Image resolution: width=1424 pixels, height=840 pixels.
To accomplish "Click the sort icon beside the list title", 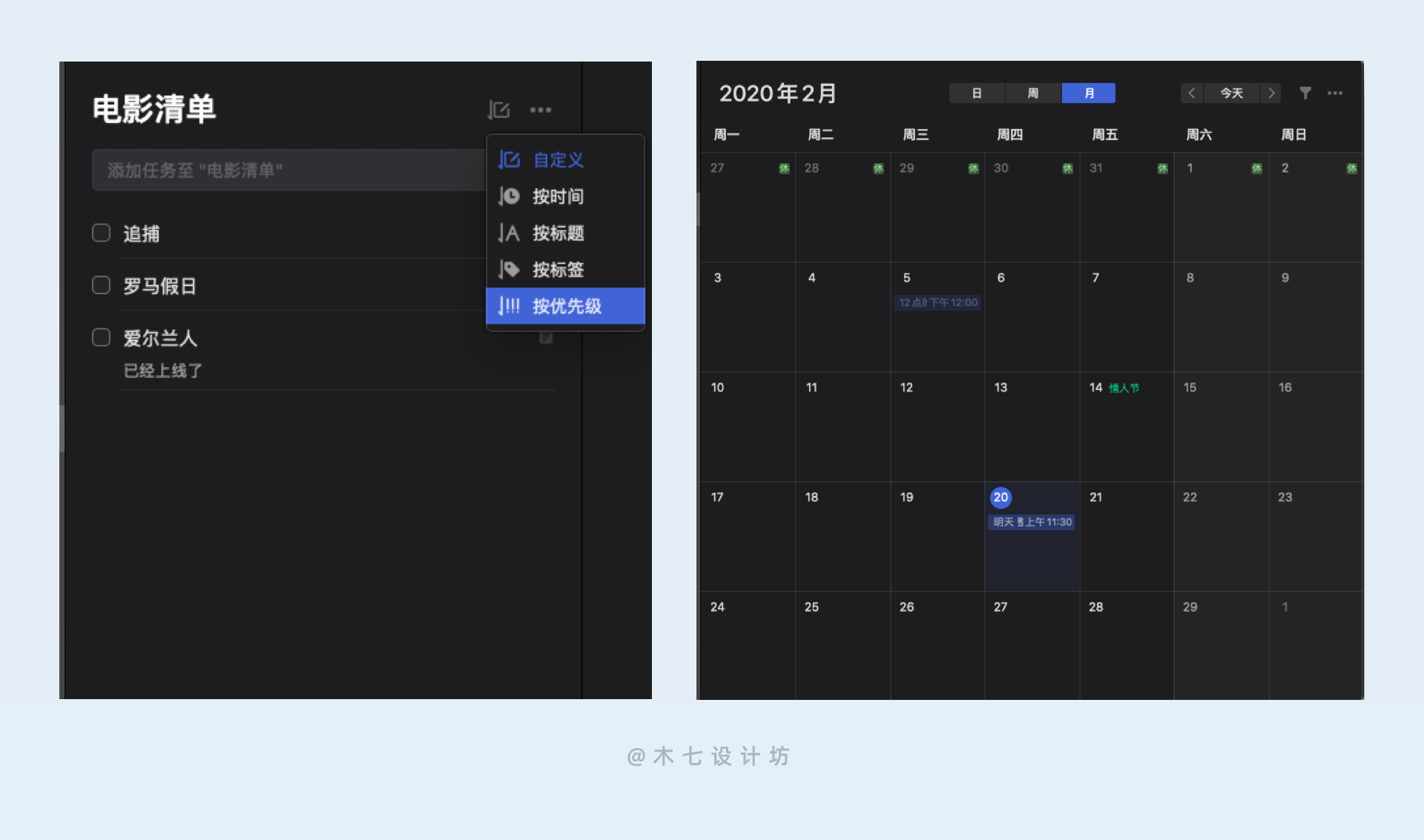I will (498, 110).
